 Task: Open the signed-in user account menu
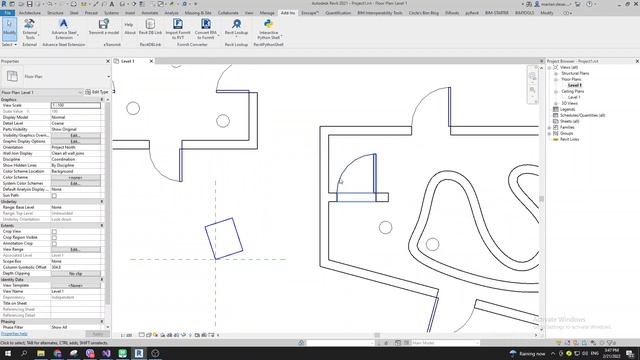(554, 4)
